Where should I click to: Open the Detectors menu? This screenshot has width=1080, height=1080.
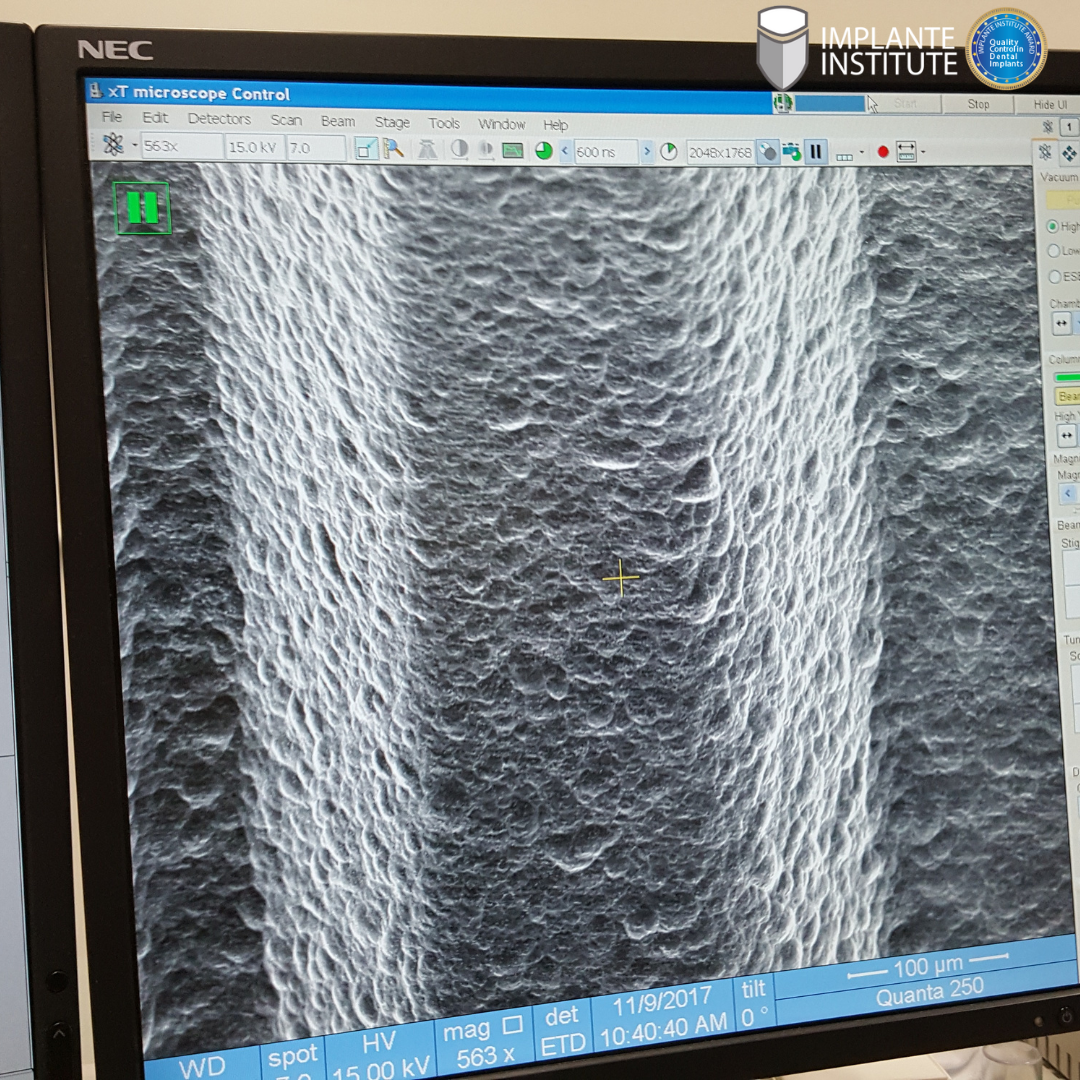tap(219, 119)
